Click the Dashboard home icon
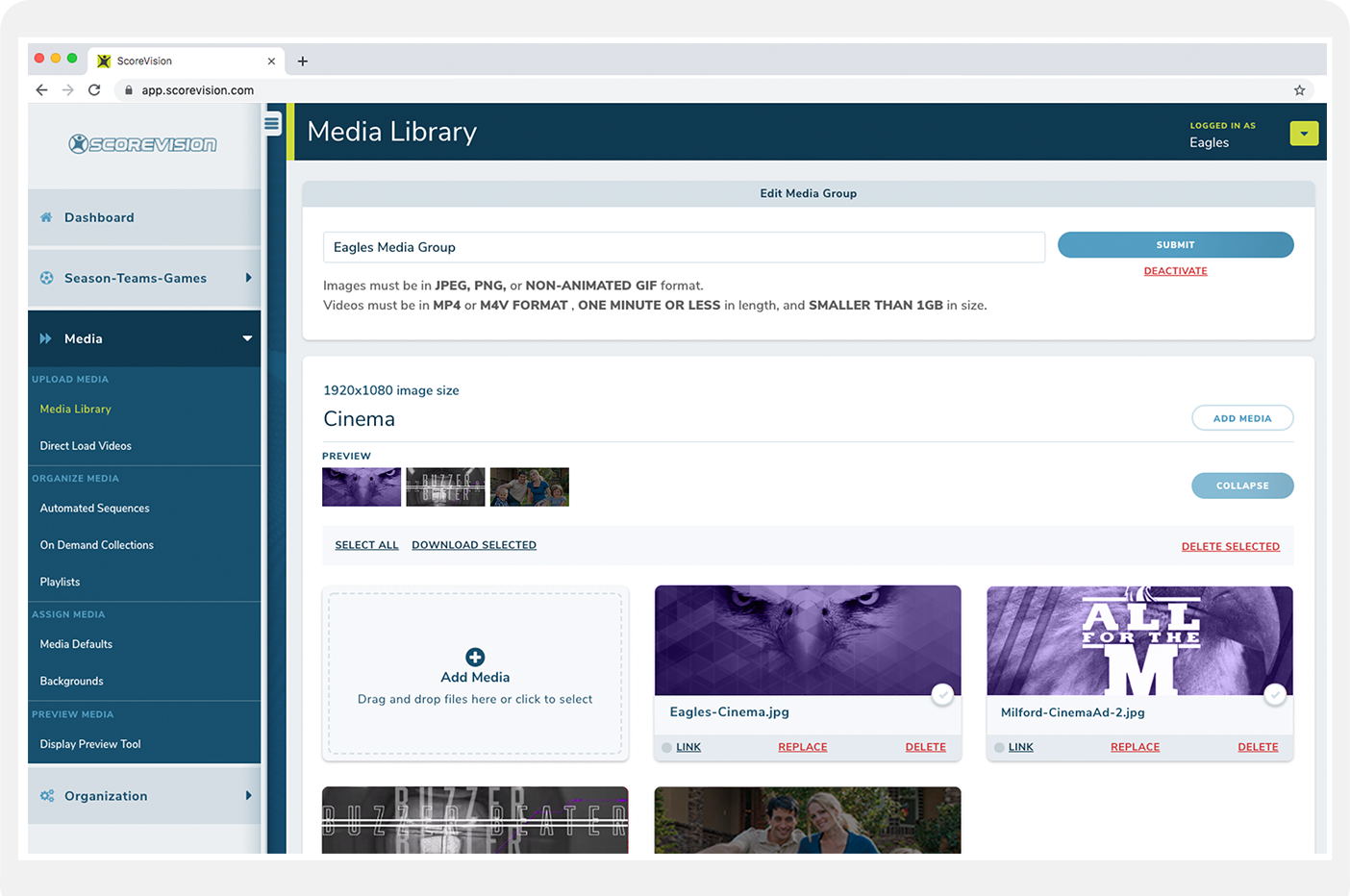 46,217
